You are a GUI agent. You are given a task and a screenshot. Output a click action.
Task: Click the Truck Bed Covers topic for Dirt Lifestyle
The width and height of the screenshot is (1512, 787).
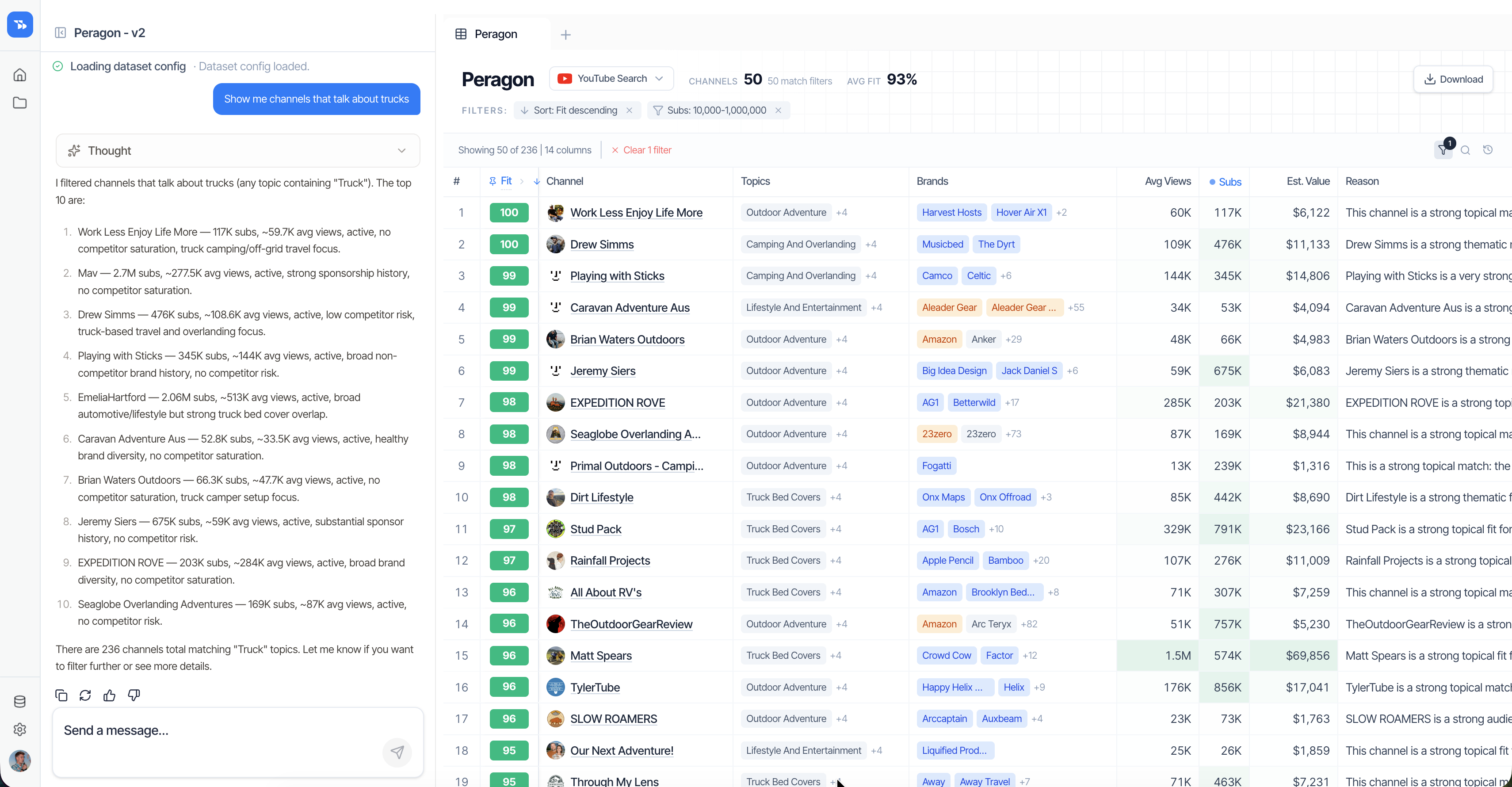(x=783, y=497)
